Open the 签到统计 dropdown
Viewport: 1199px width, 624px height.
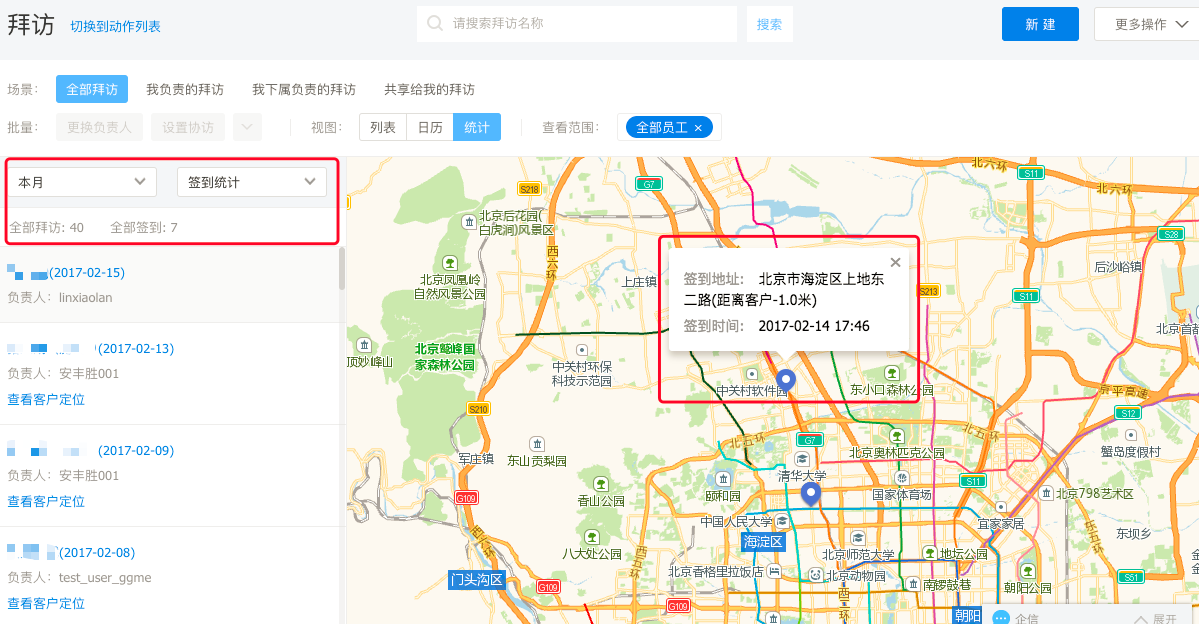tap(251, 182)
